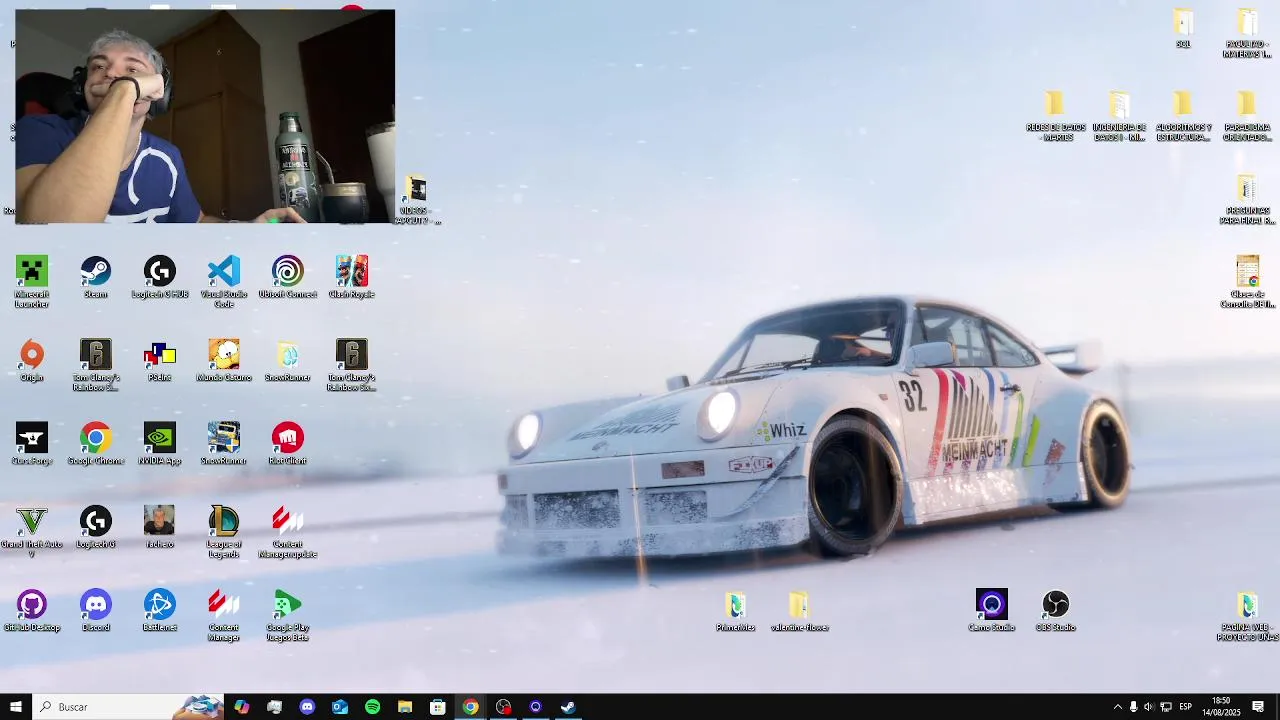The width and height of the screenshot is (1280, 720).
Task: Select the Ubisoft Connect desktop icon
Action: point(288,277)
